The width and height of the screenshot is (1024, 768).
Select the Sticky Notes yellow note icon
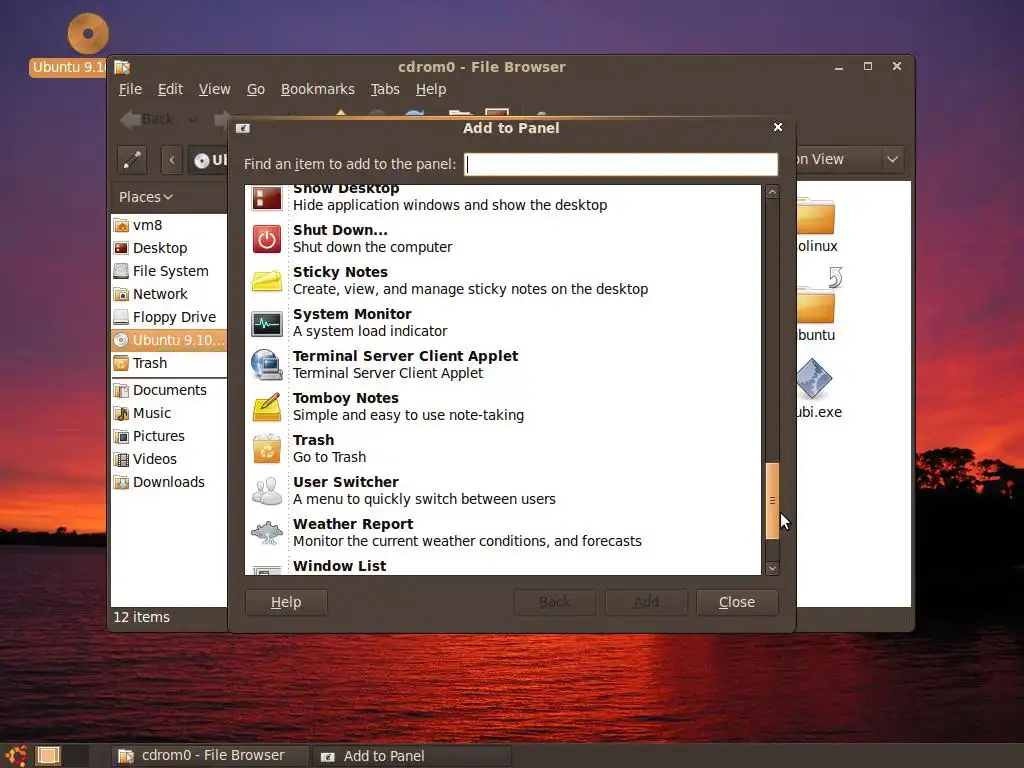tap(266, 281)
